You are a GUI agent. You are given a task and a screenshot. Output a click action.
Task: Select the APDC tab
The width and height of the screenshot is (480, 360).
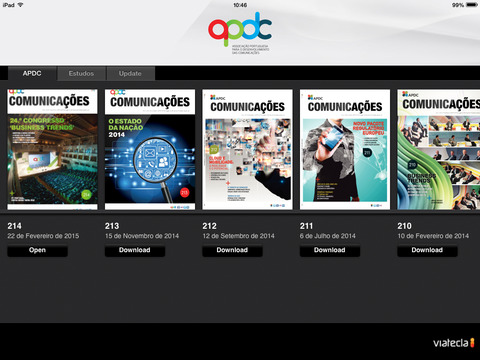tap(32, 73)
